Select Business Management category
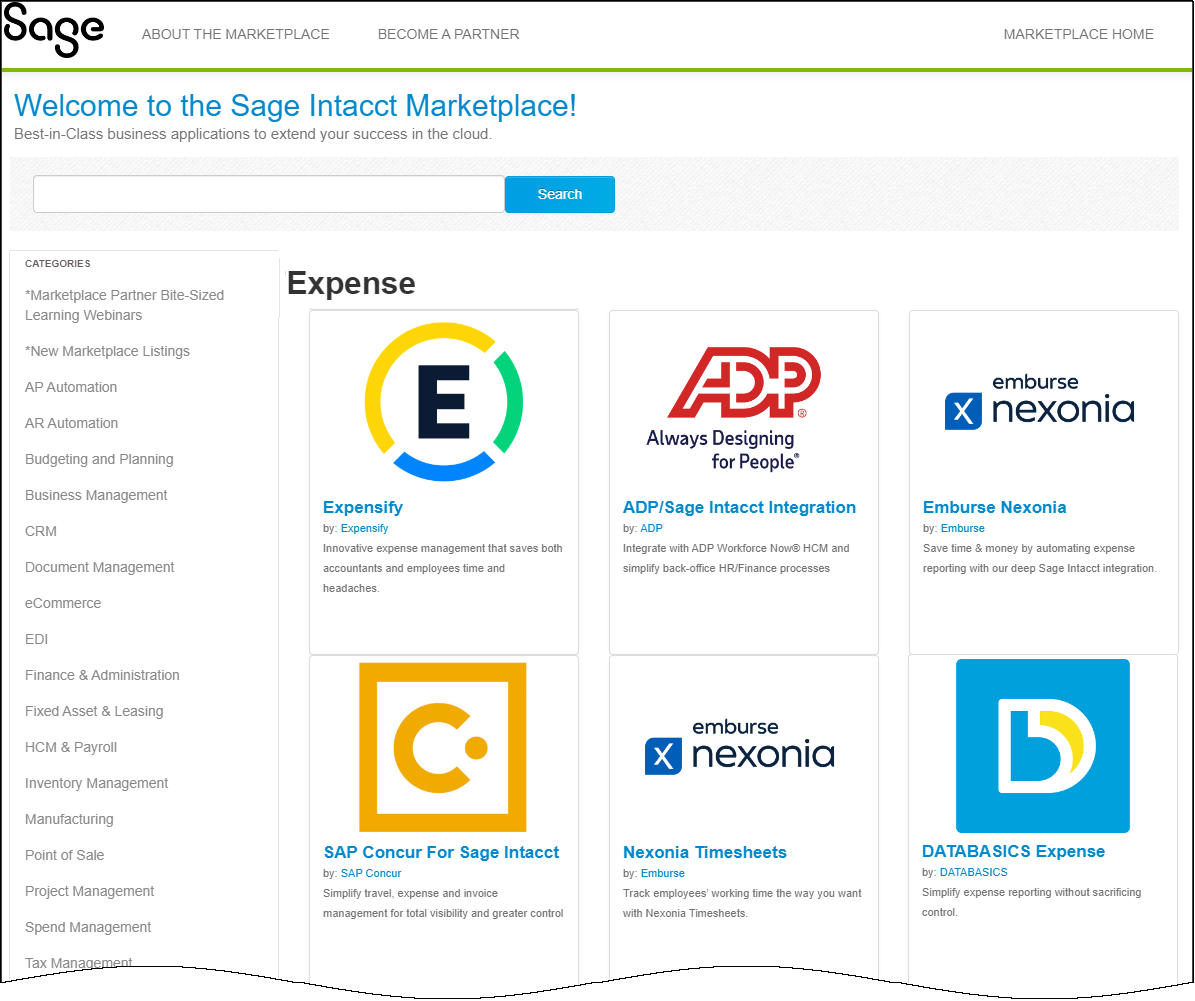Screen dimensions: 1195x1001 click(96, 495)
